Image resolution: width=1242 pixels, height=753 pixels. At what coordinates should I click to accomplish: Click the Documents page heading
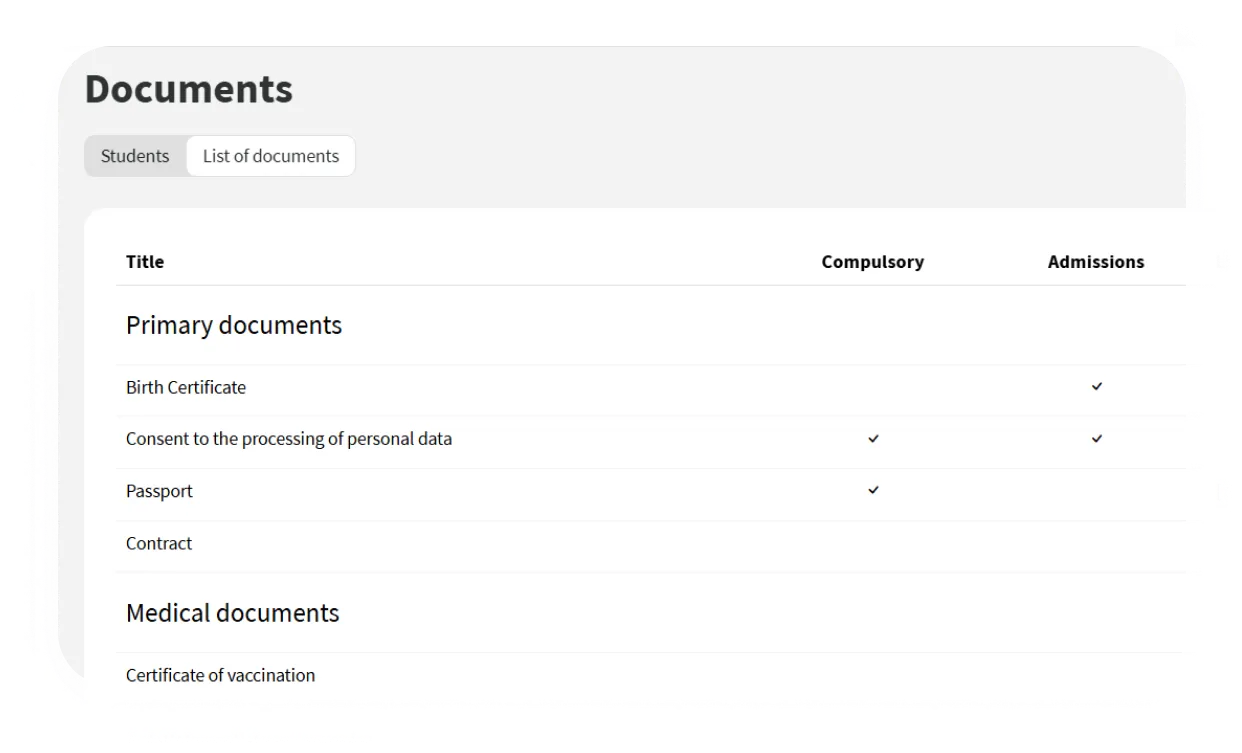pos(189,89)
